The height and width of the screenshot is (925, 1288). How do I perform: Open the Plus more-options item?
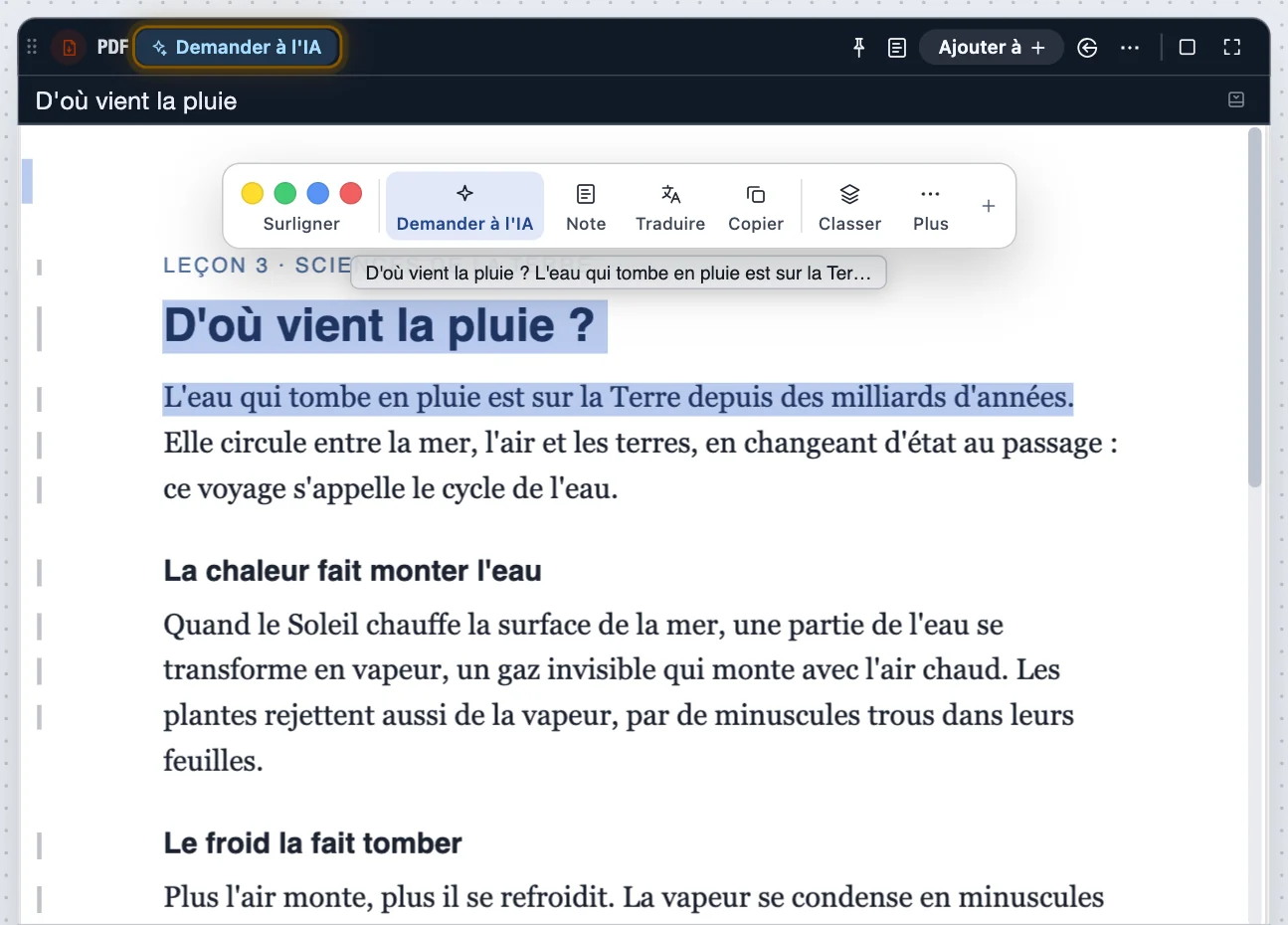coord(931,206)
